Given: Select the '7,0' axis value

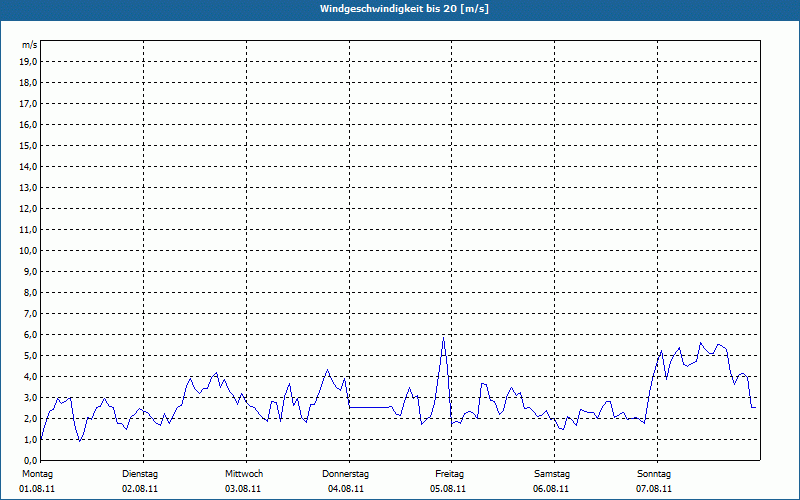Looking at the screenshot, I should point(30,313).
